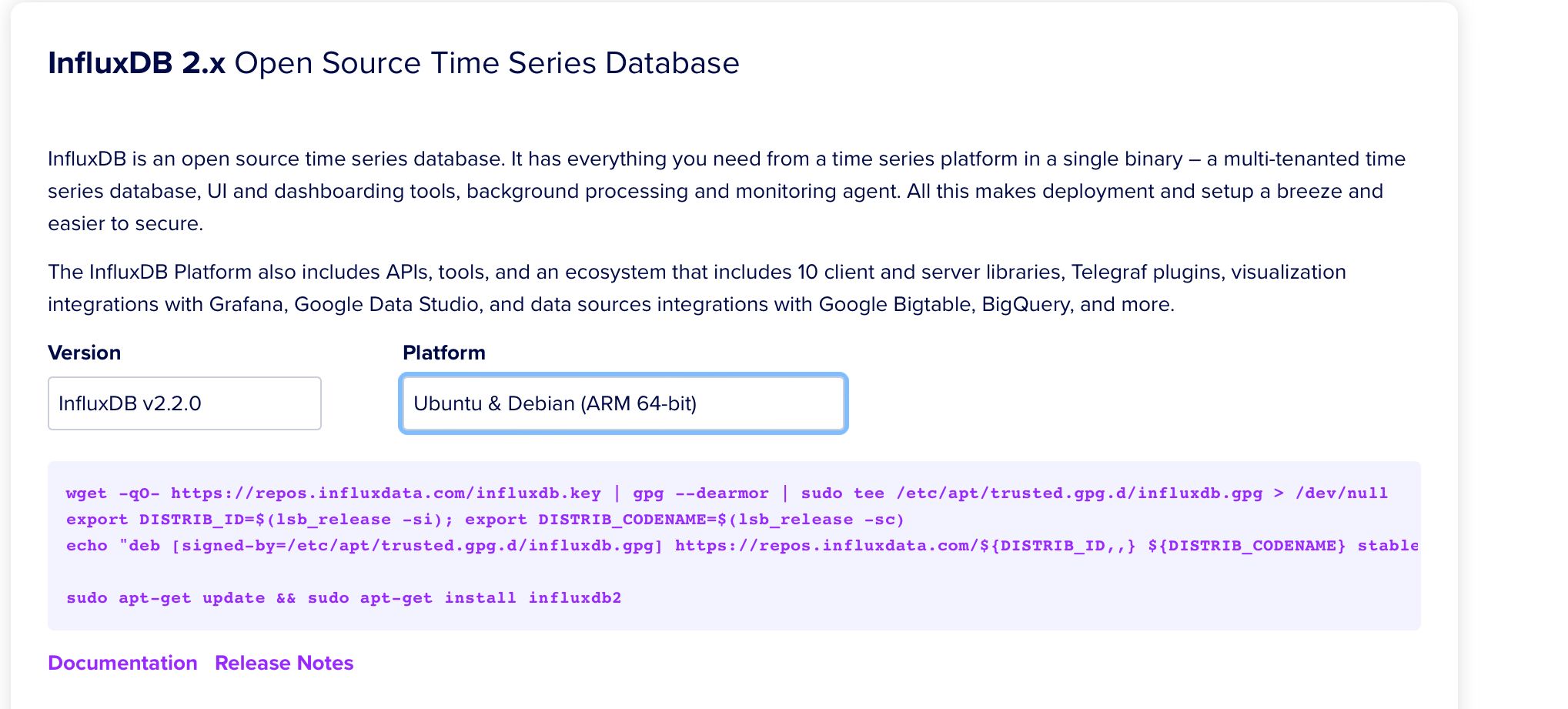The width and height of the screenshot is (1568, 709).
Task: Open the Version dropdown showing InfluxDB v2.2.0
Action: (x=184, y=403)
